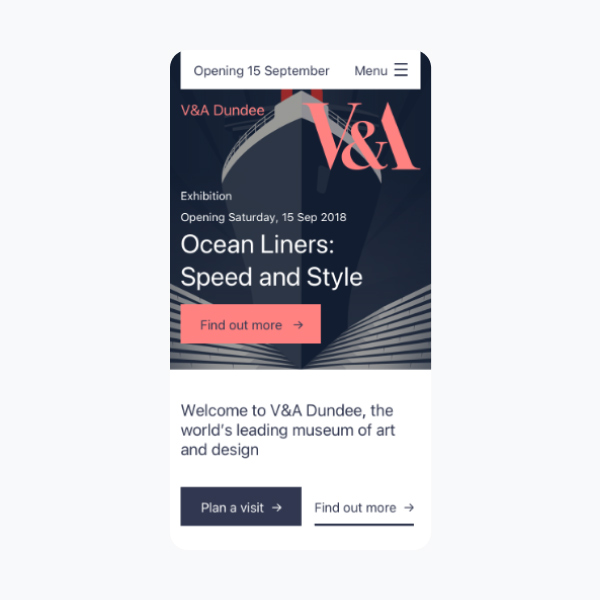Click the Menu label in header
Screen dimensions: 600x600
pos(370,71)
